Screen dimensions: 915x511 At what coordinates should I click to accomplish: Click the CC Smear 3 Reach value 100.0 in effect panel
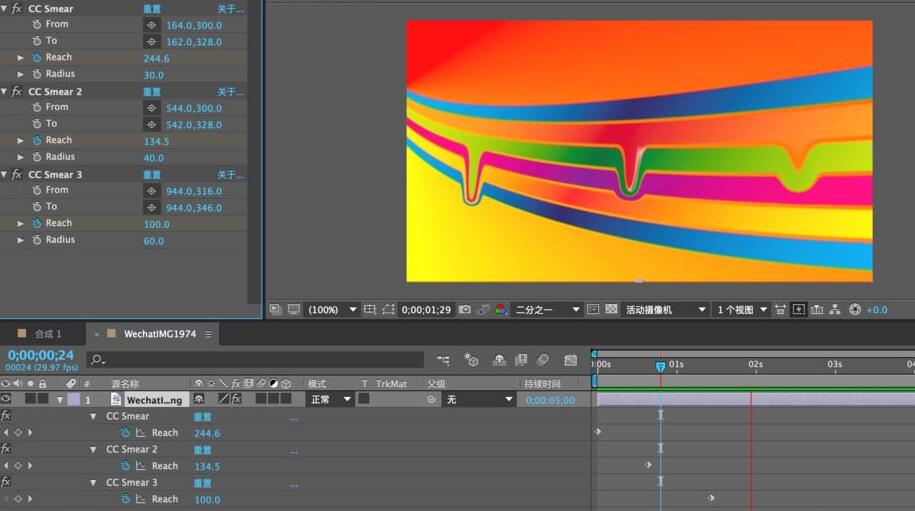pos(156,224)
